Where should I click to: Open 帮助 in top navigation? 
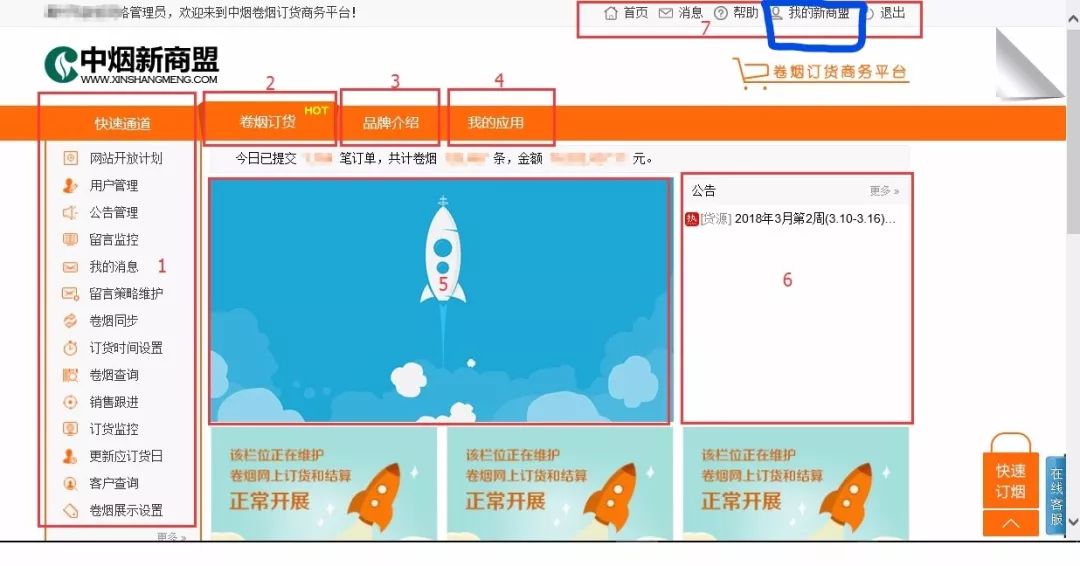(745, 13)
